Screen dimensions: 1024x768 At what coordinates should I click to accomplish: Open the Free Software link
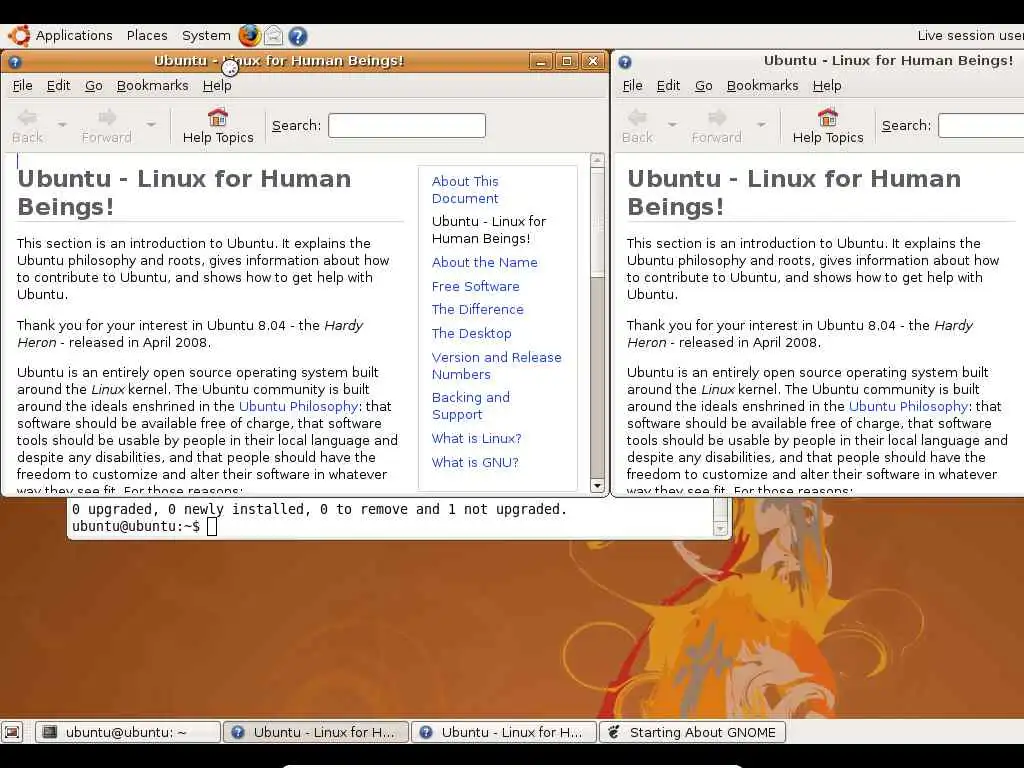(475, 286)
